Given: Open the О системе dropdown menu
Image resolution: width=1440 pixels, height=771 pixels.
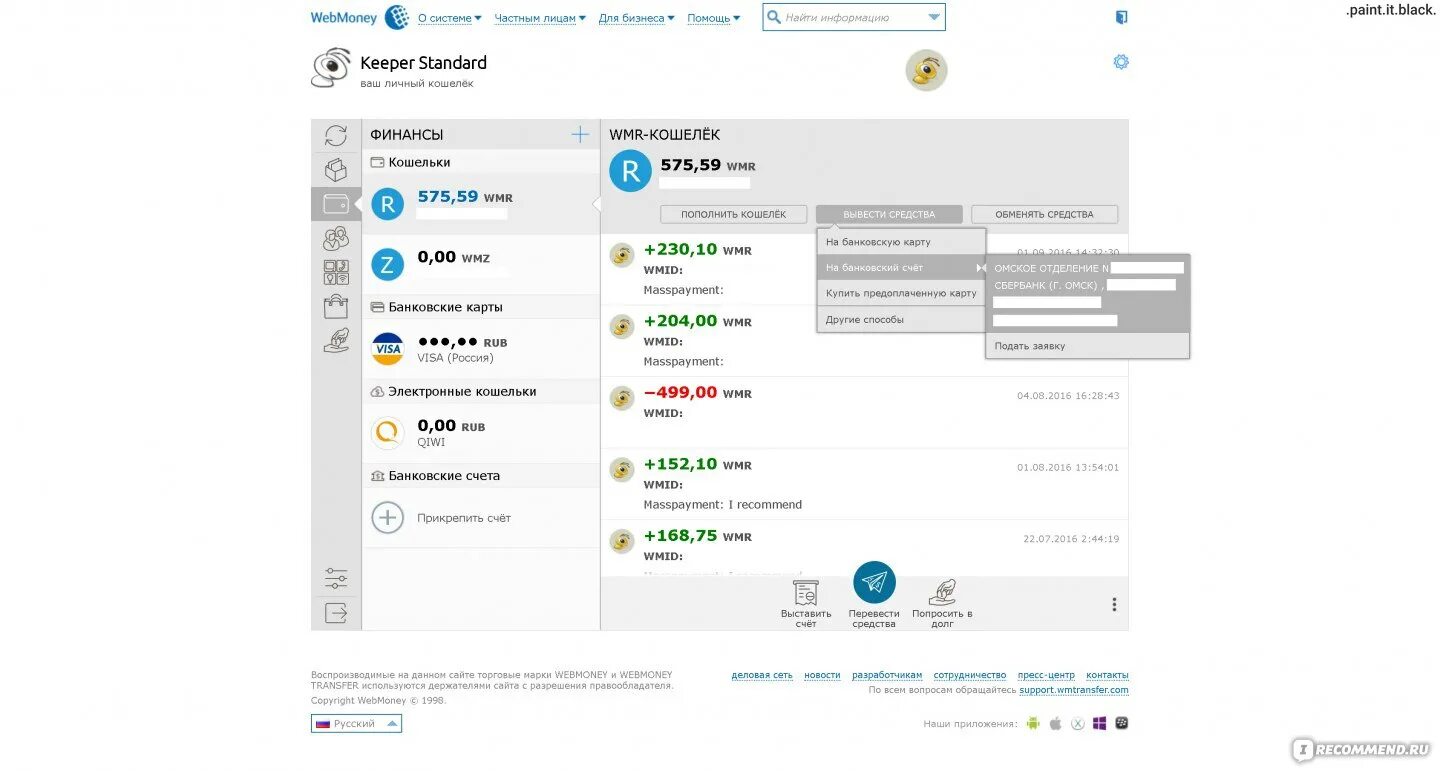Looking at the screenshot, I should point(449,18).
